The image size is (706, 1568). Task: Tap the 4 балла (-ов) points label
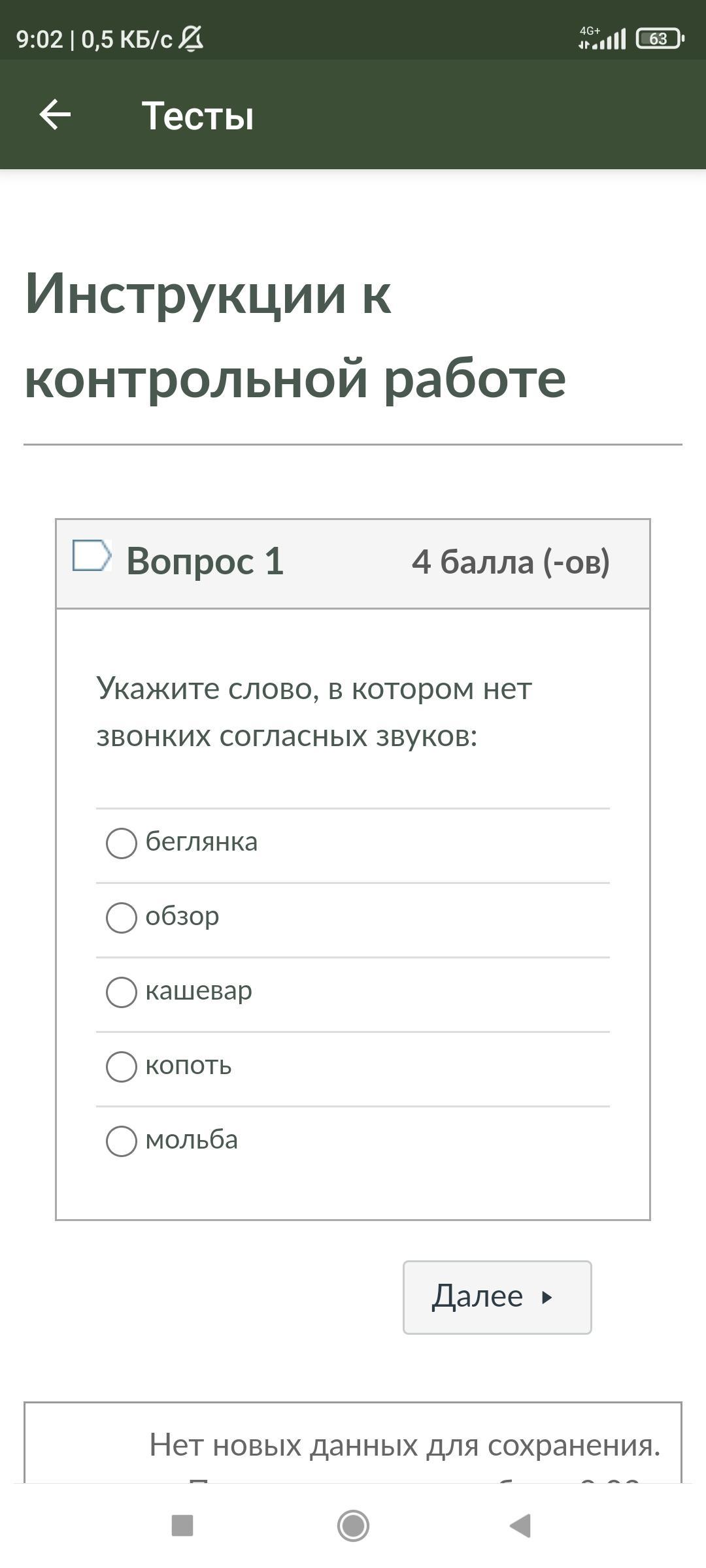[x=511, y=561]
